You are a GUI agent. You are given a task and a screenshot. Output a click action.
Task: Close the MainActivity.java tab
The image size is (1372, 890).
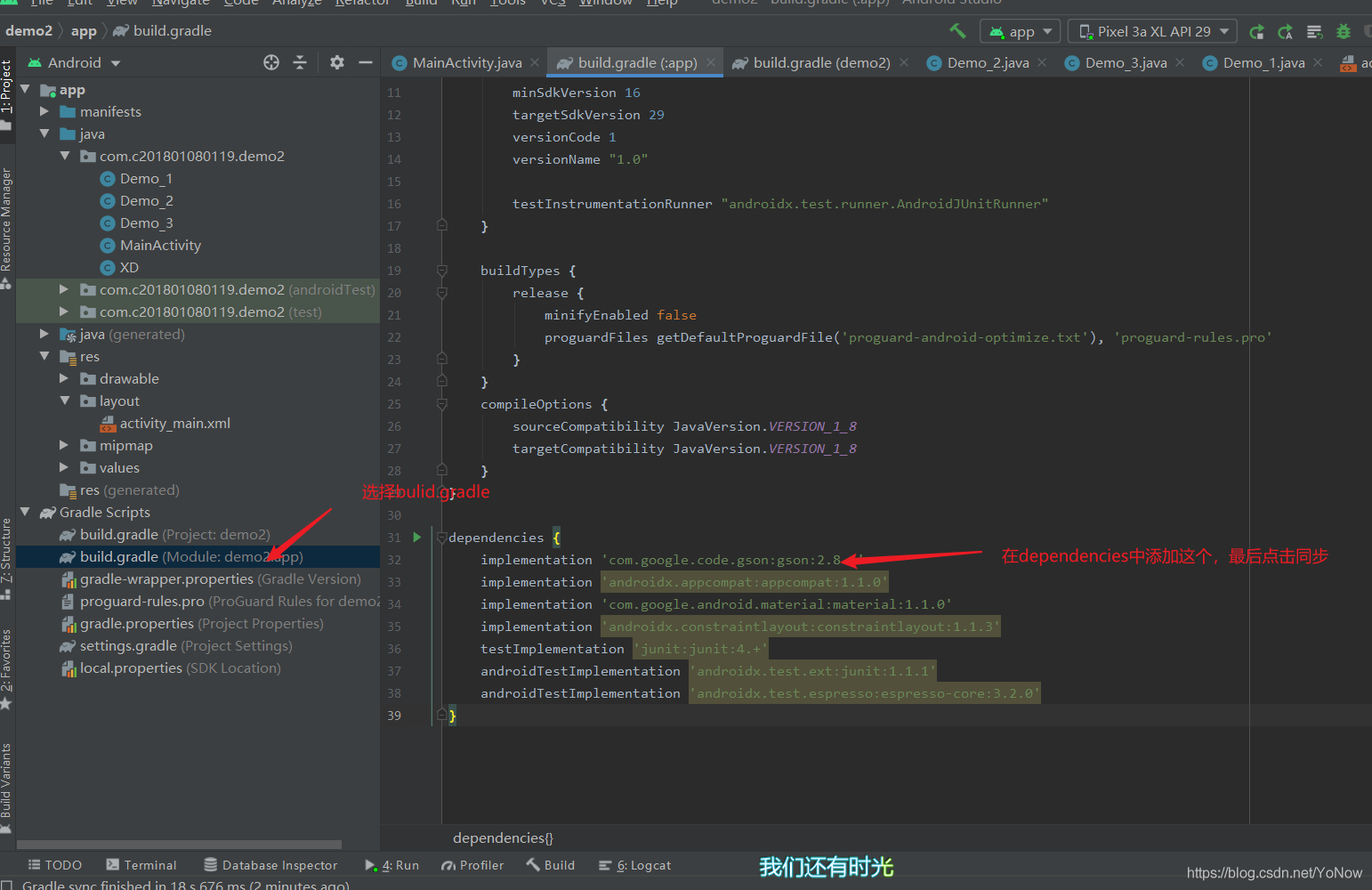(x=535, y=62)
